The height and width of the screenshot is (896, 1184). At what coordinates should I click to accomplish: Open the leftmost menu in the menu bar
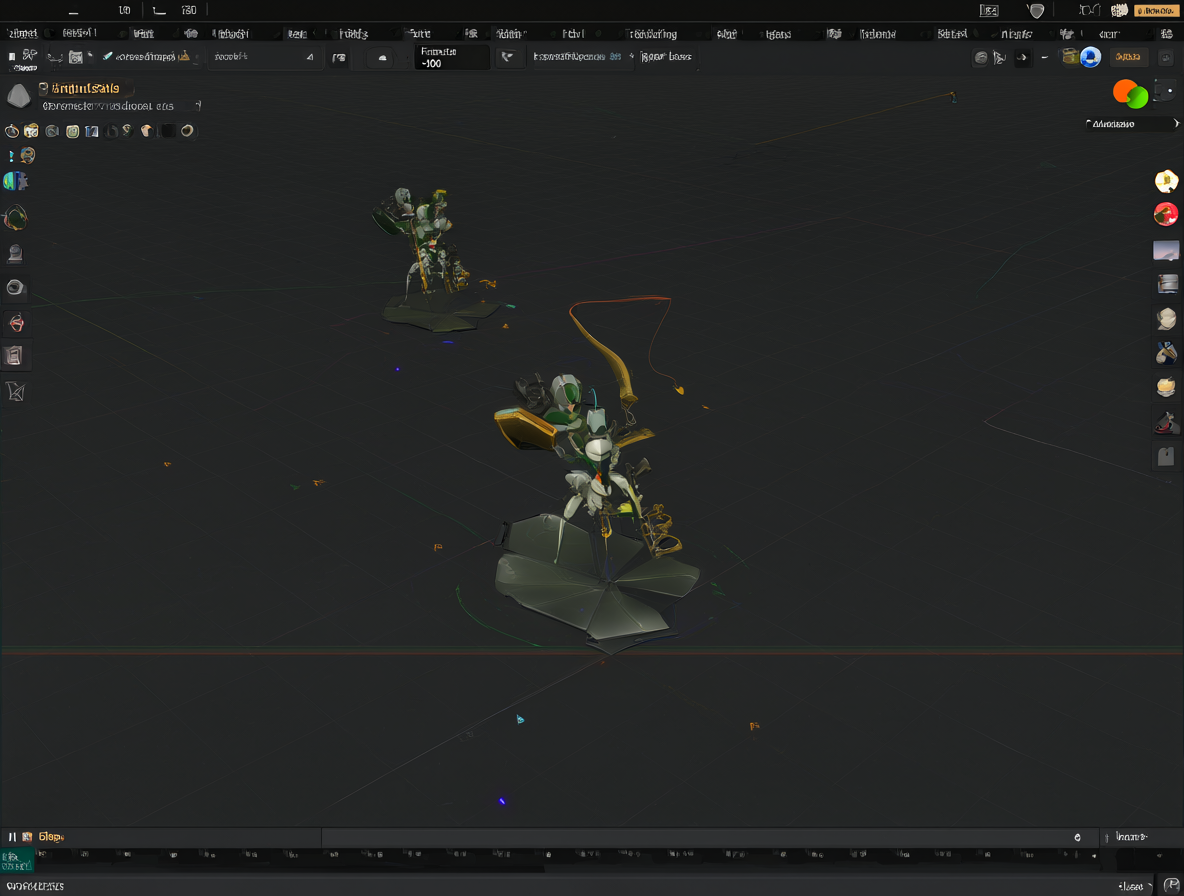pyautogui.click(x=23, y=33)
